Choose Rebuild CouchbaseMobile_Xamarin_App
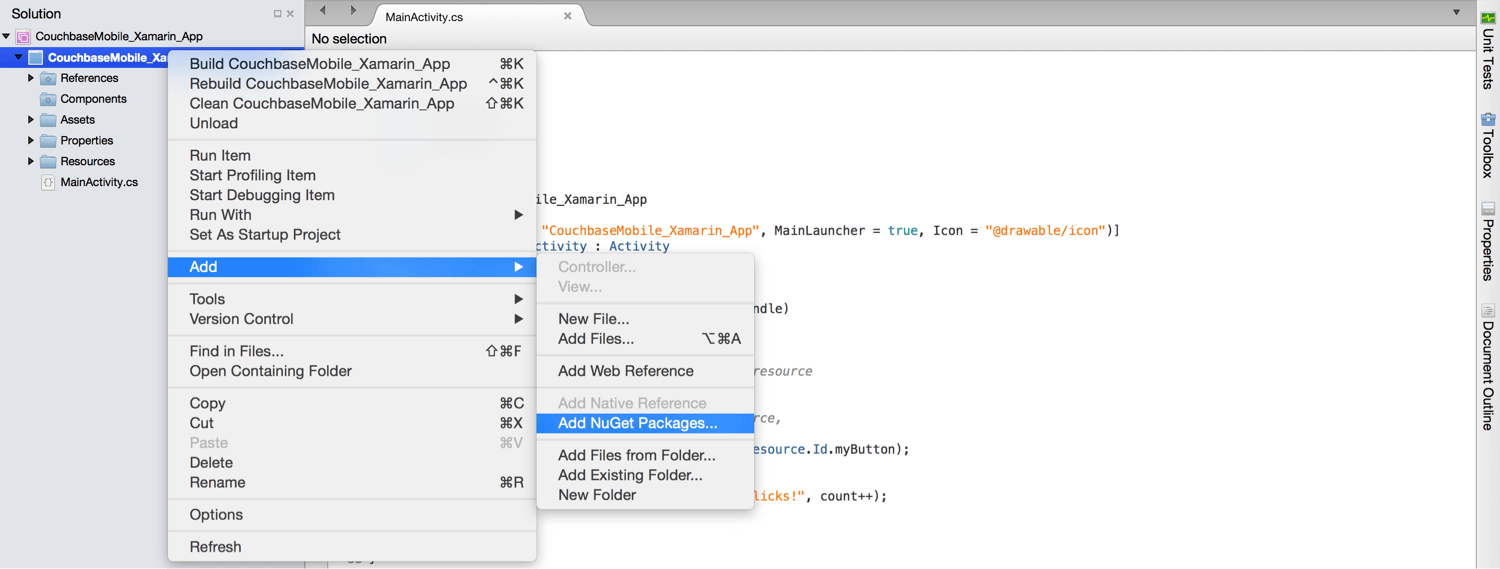 click(352, 84)
